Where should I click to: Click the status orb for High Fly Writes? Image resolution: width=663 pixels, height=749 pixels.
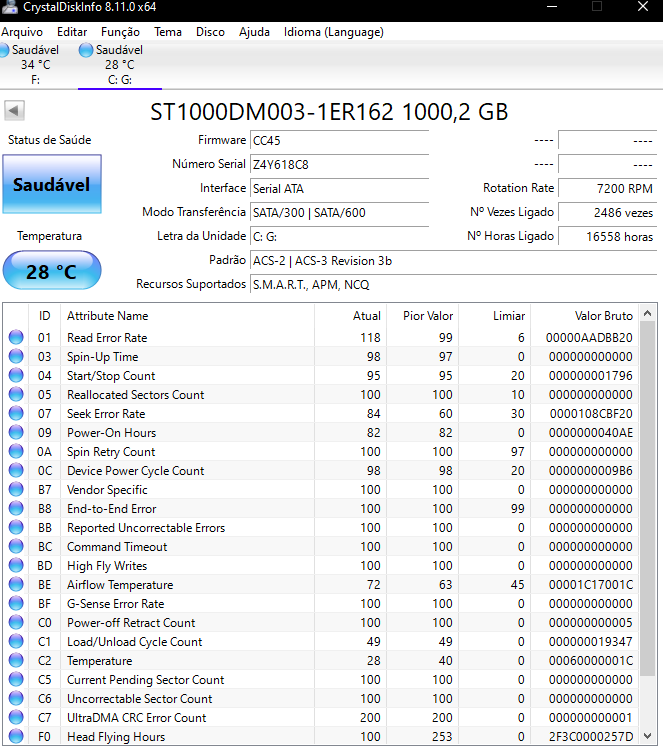coord(16,566)
